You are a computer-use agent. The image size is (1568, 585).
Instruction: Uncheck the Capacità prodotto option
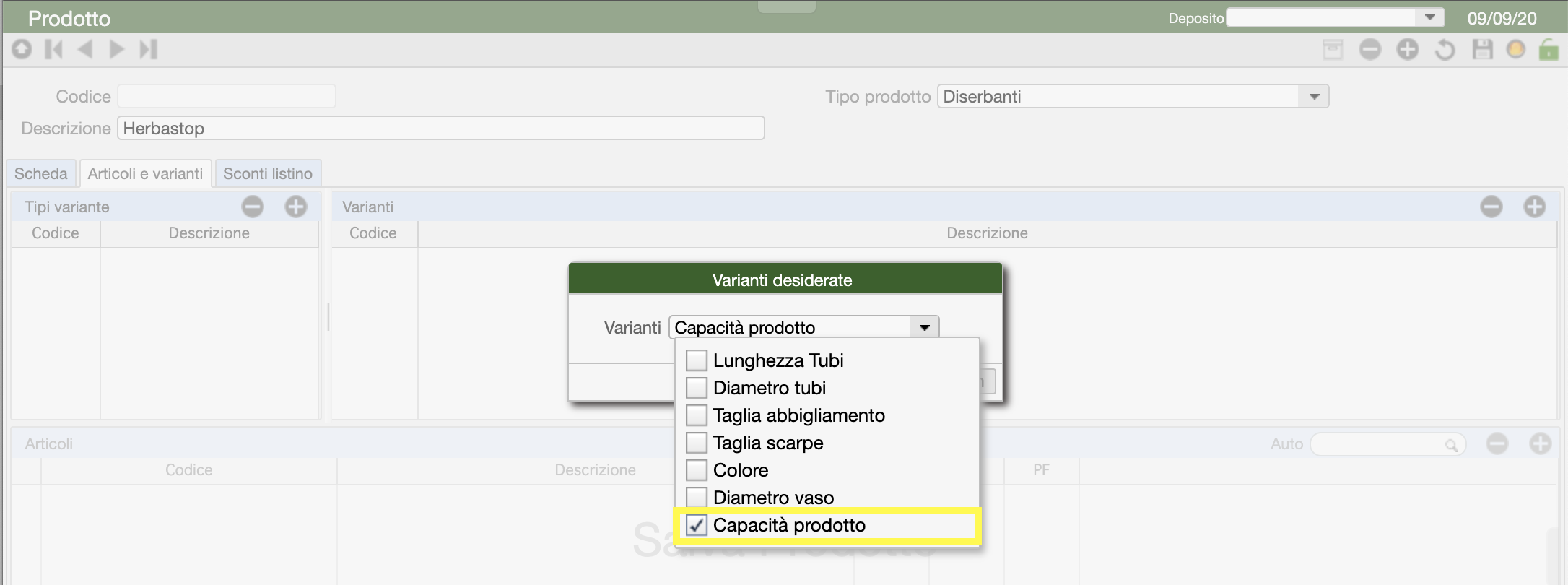[696, 525]
